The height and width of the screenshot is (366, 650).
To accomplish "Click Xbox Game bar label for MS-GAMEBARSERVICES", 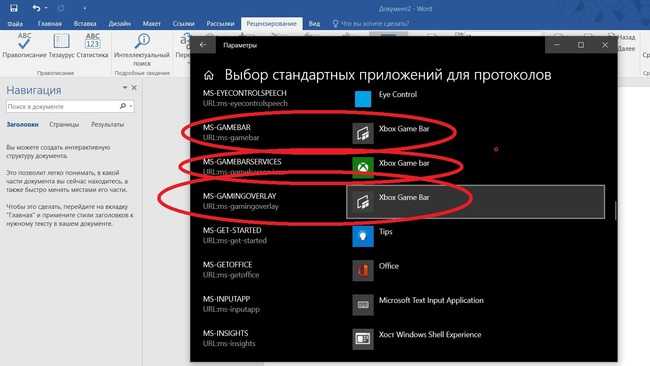I will [404, 163].
